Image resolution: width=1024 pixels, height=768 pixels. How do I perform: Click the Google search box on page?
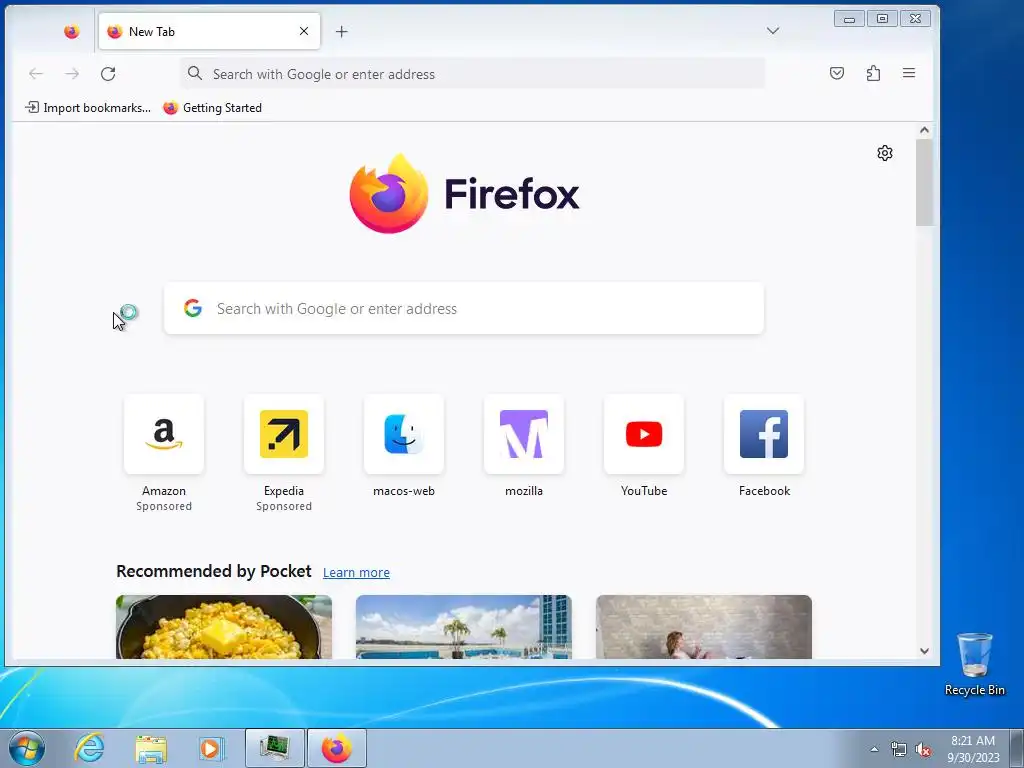point(464,308)
